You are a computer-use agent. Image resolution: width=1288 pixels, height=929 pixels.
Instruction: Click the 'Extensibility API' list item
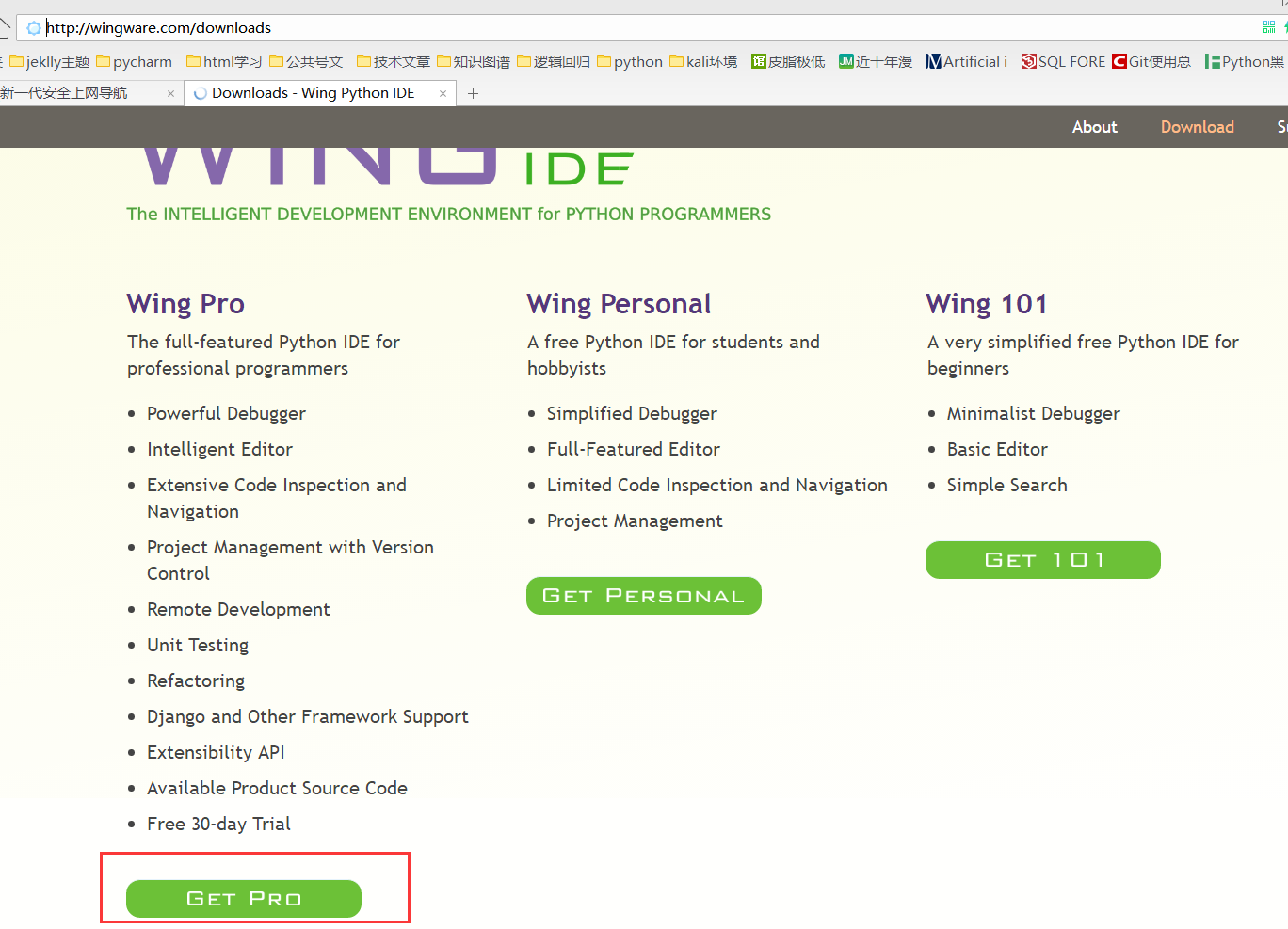pyautogui.click(x=216, y=752)
